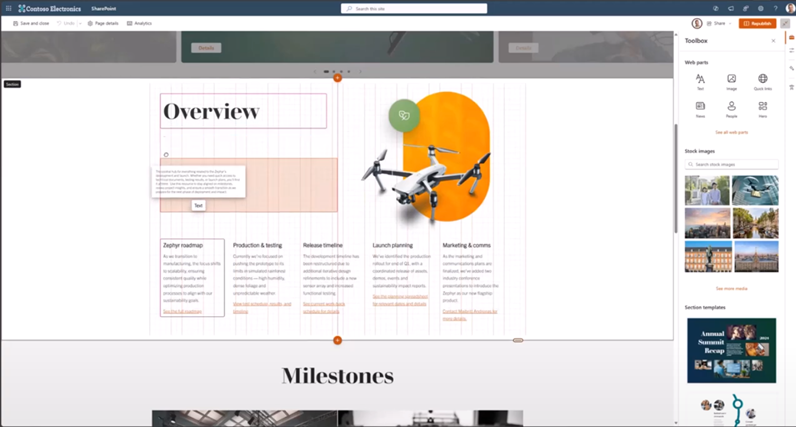Click the Section label tag
Image resolution: width=796 pixels, height=427 pixels.
click(x=12, y=84)
